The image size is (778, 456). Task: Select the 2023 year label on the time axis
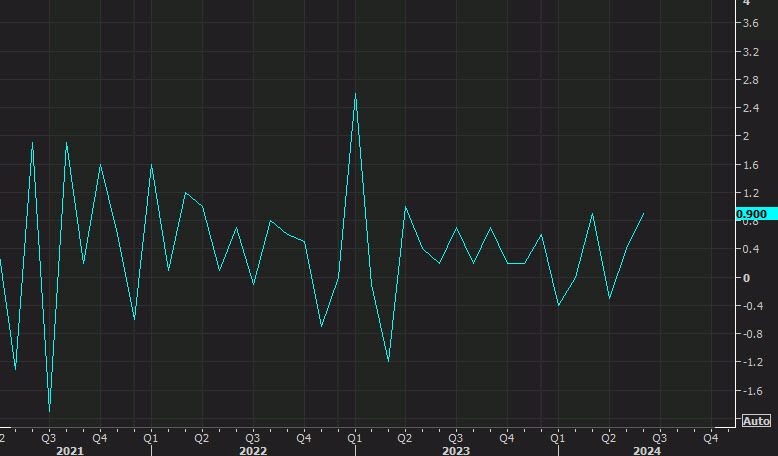[456, 451]
